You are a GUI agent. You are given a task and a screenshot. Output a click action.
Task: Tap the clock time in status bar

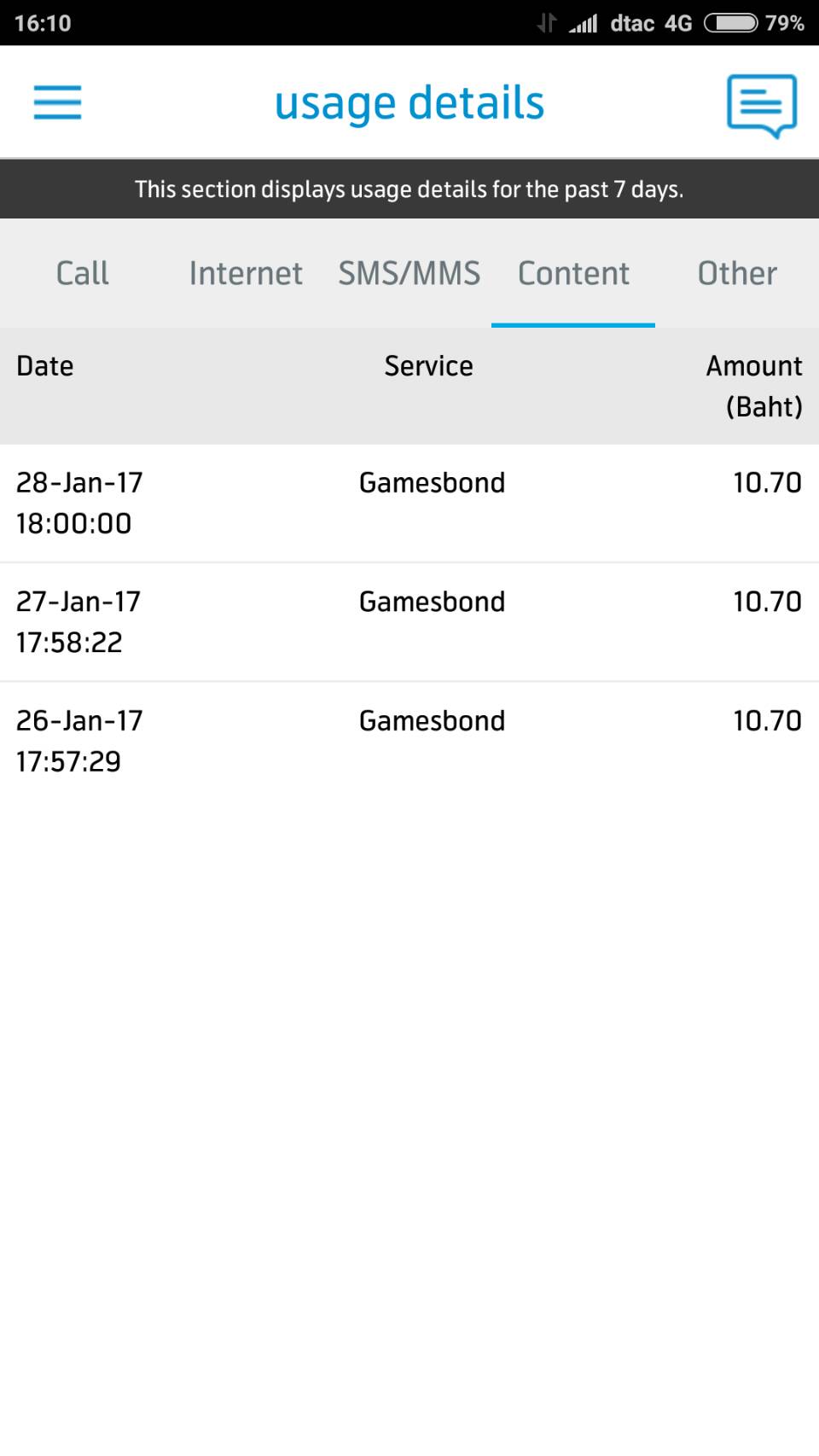43,23
